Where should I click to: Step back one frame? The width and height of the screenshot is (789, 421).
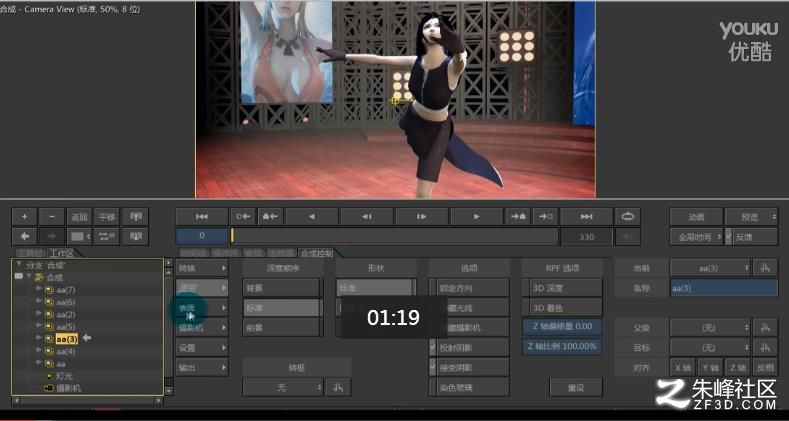[x=367, y=217]
